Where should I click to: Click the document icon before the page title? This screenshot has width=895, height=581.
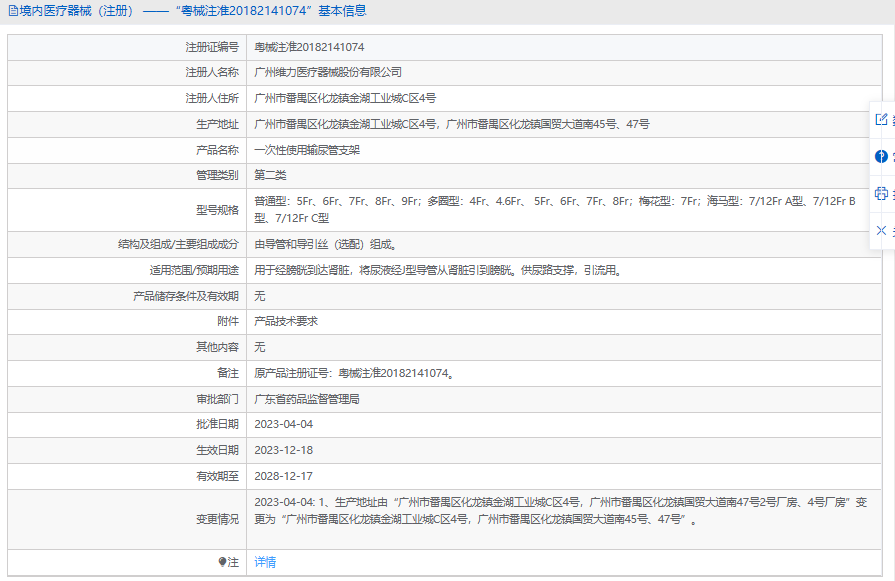pos(13,11)
